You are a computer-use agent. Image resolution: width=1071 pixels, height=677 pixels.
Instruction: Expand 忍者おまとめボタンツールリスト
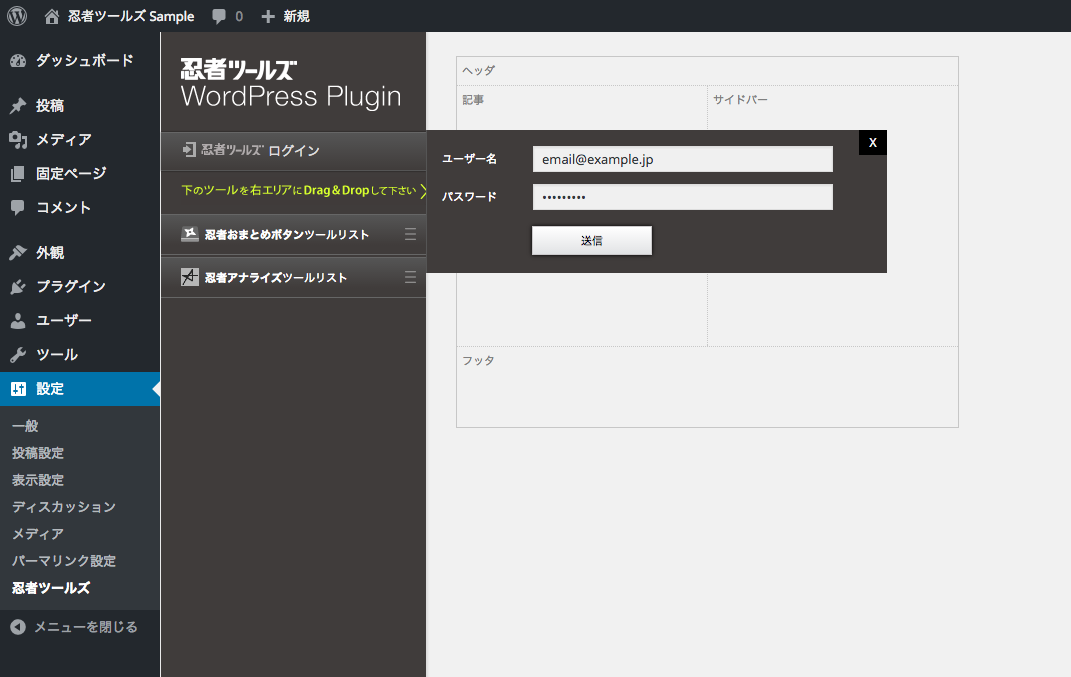[x=293, y=234]
